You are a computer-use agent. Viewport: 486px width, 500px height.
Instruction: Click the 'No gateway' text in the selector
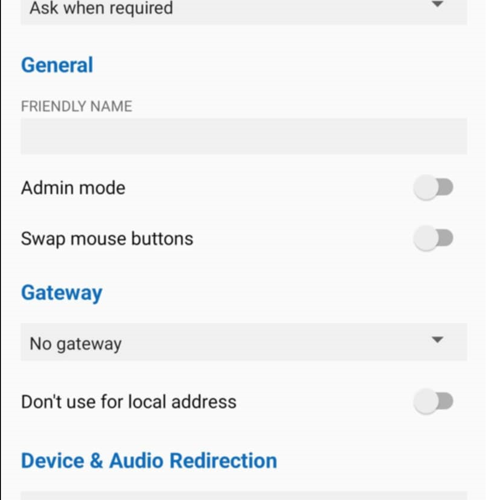[x=76, y=344]
